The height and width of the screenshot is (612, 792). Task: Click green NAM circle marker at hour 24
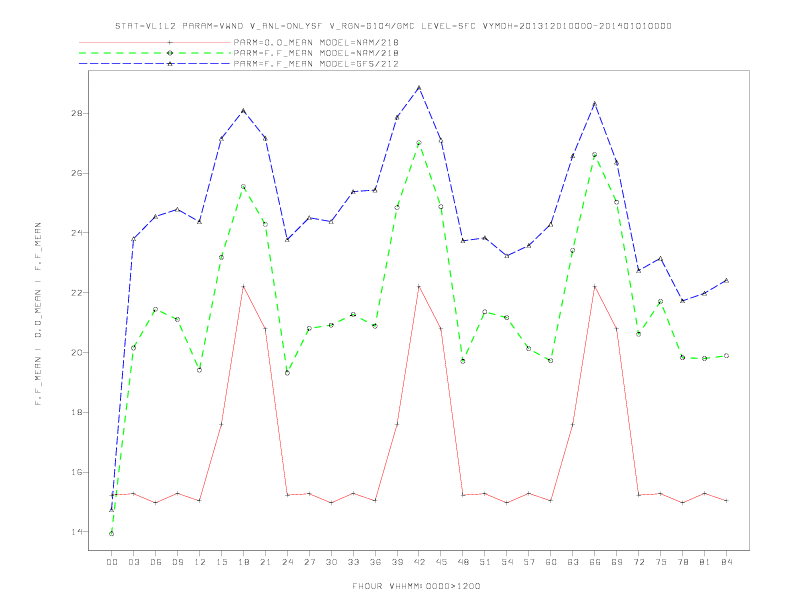[x=287, y=373]
